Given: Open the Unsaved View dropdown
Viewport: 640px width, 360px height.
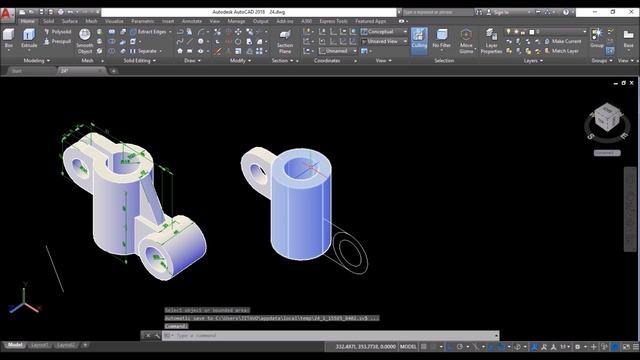Looking at the screenshot, I should (384, 41).
